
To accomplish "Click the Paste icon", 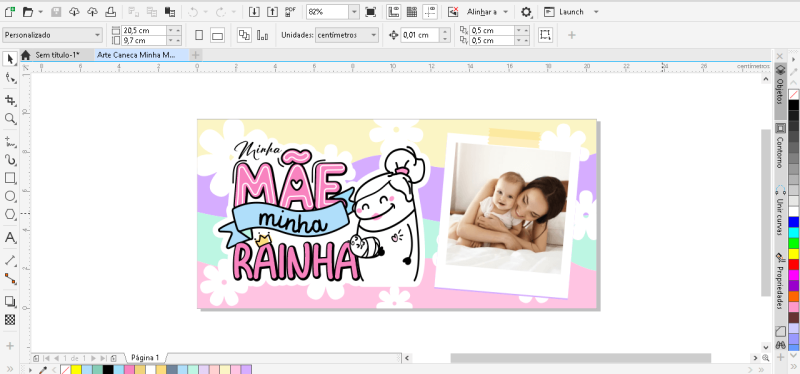I will point(170,12).
